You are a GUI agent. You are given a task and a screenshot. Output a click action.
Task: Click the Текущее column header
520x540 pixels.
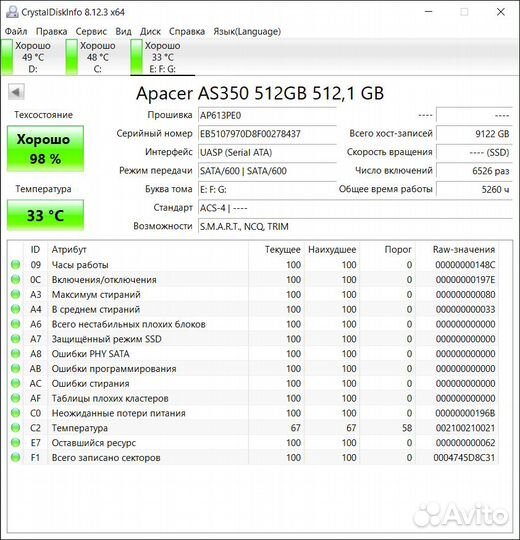pos(277,249)
